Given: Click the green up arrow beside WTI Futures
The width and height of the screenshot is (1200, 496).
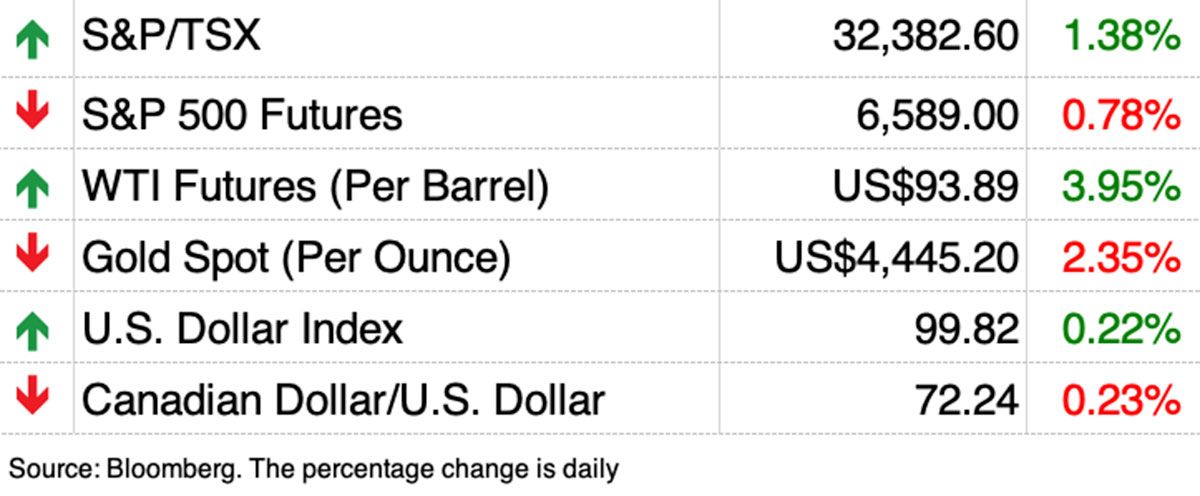Looking at the screenshot, I should point(33,186).
